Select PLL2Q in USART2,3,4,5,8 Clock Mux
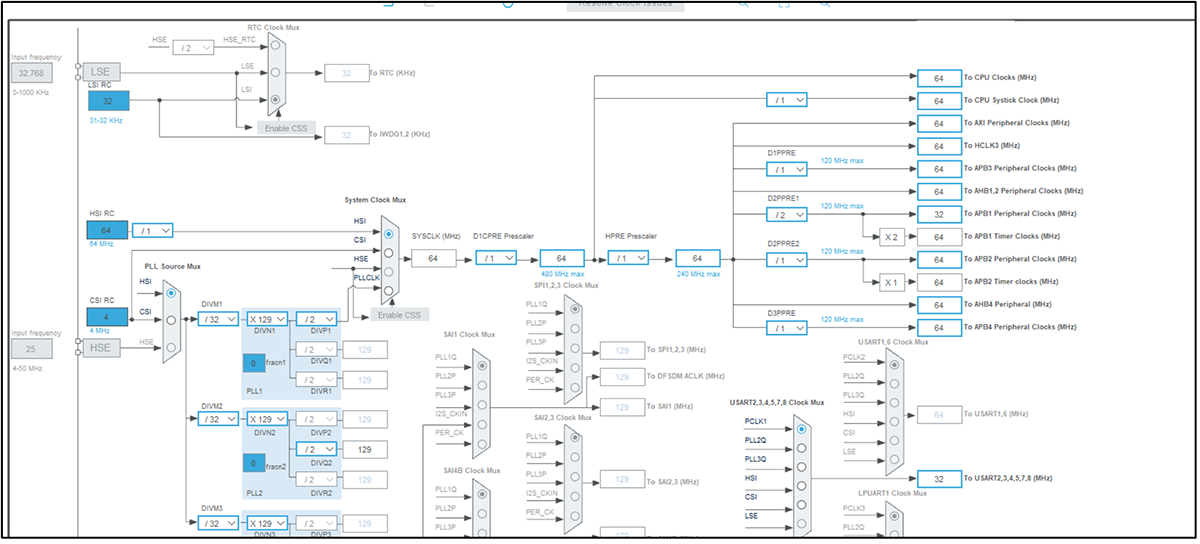 tap(802, 449)
